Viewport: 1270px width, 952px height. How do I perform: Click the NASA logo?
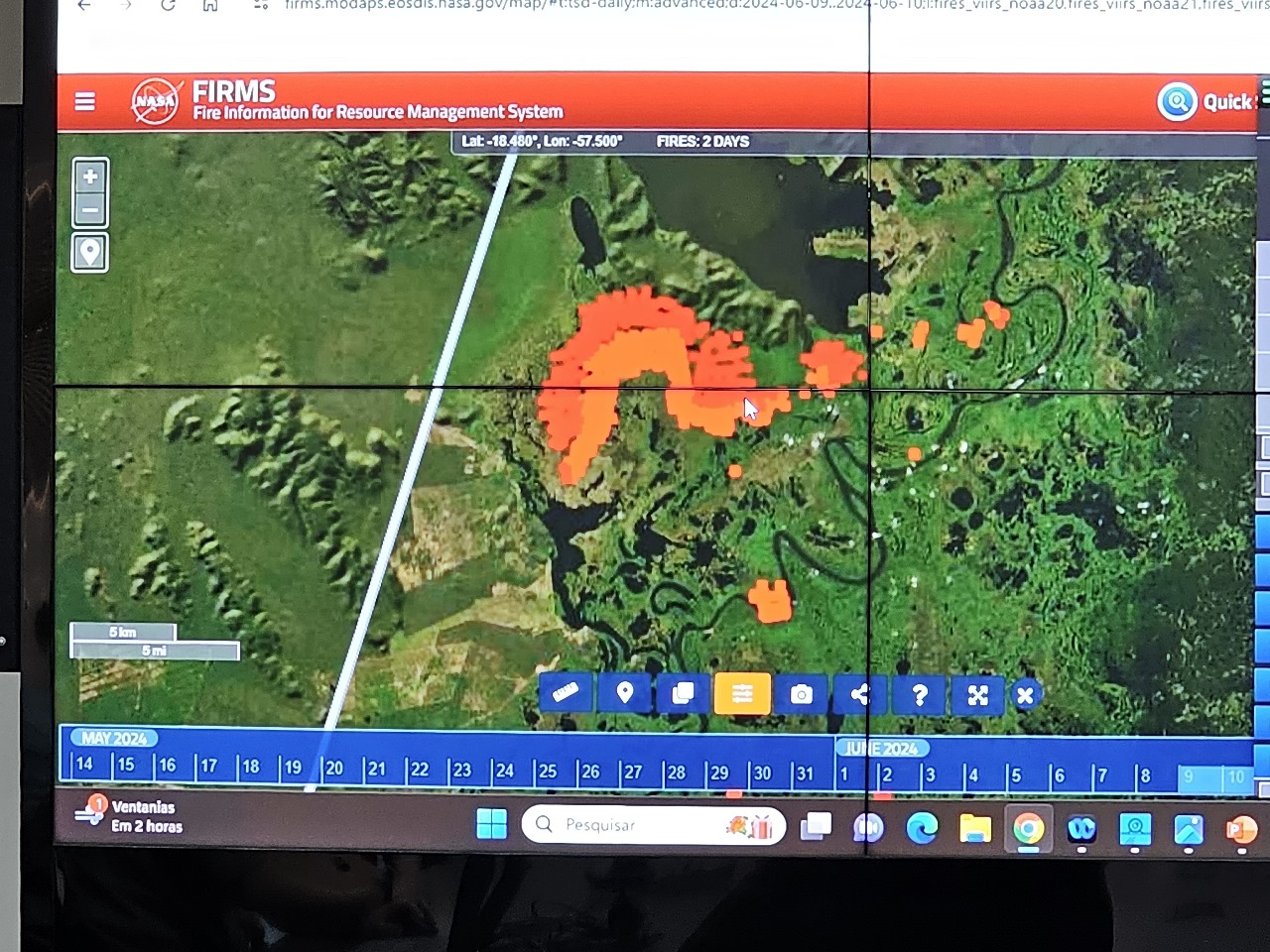156,101
